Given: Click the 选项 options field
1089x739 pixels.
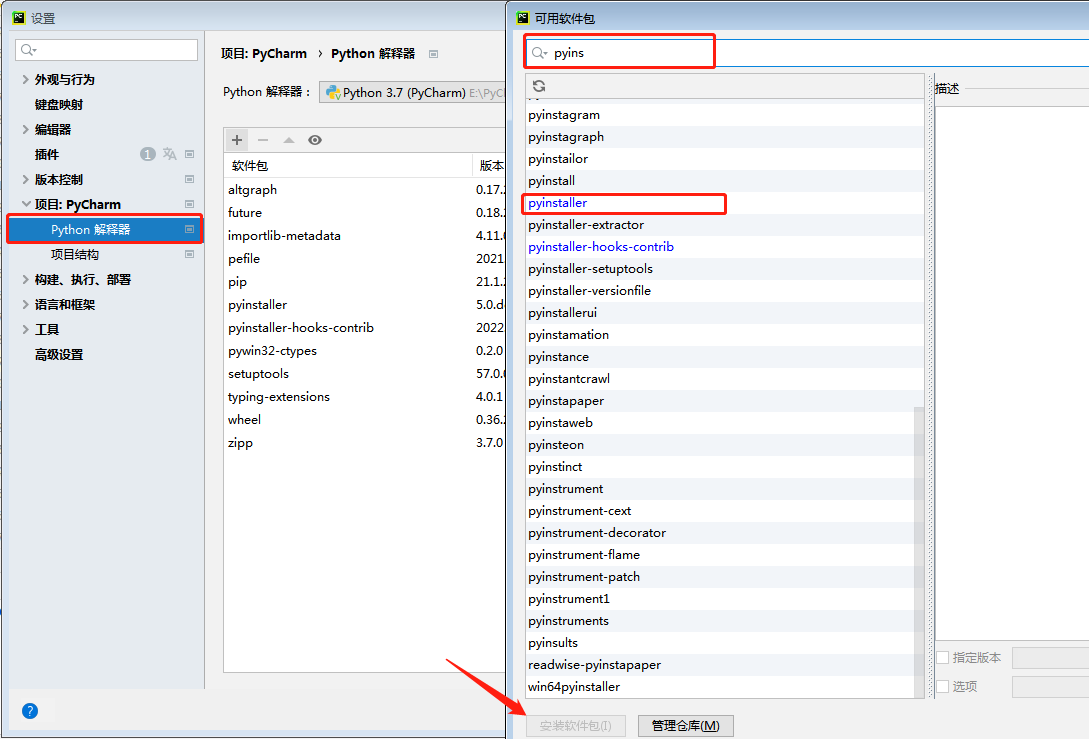Looking at the screenshot, I should click(x=1050, y=686).
